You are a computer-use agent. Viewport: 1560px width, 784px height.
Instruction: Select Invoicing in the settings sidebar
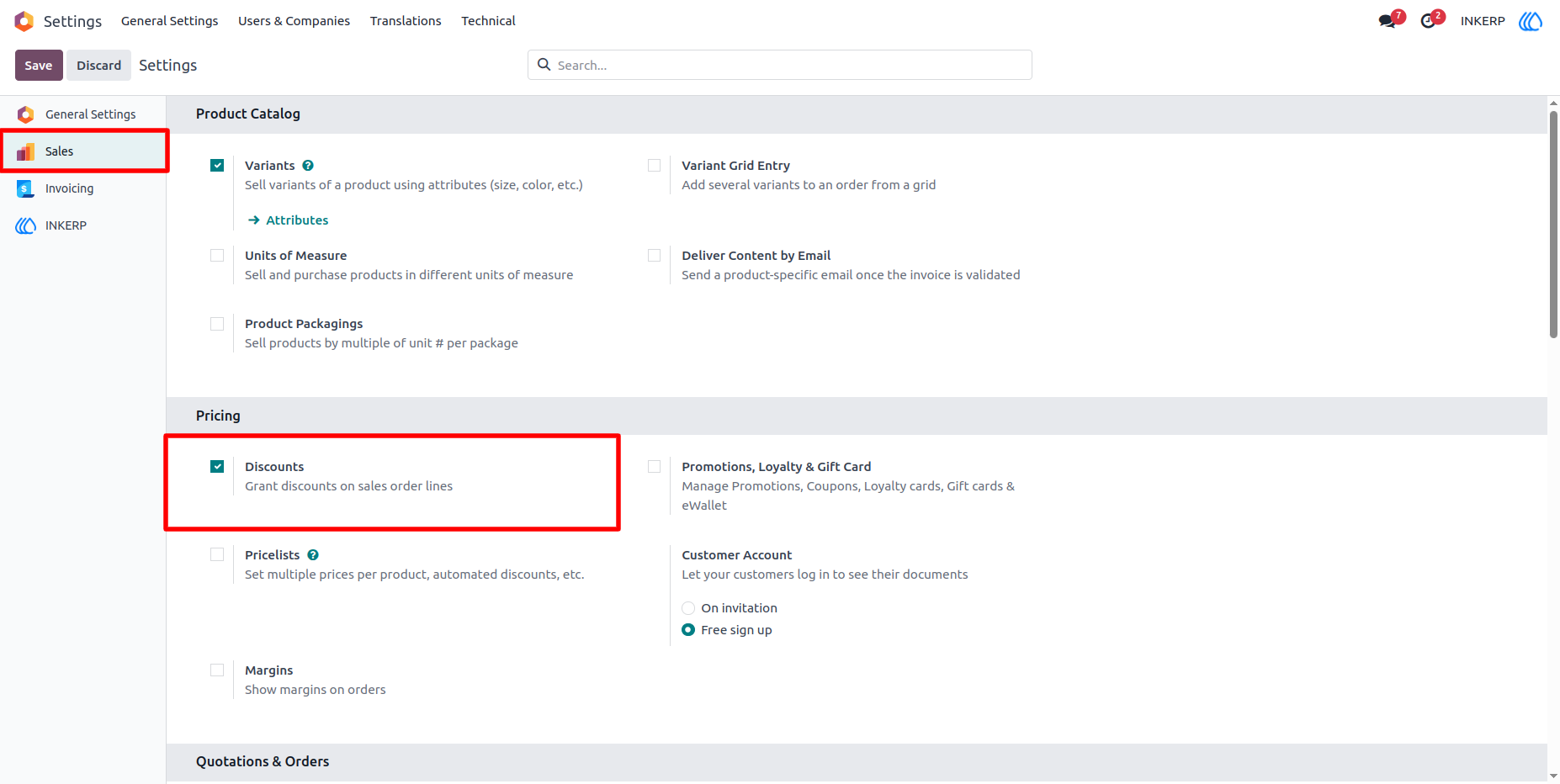[x=82, y=188]
